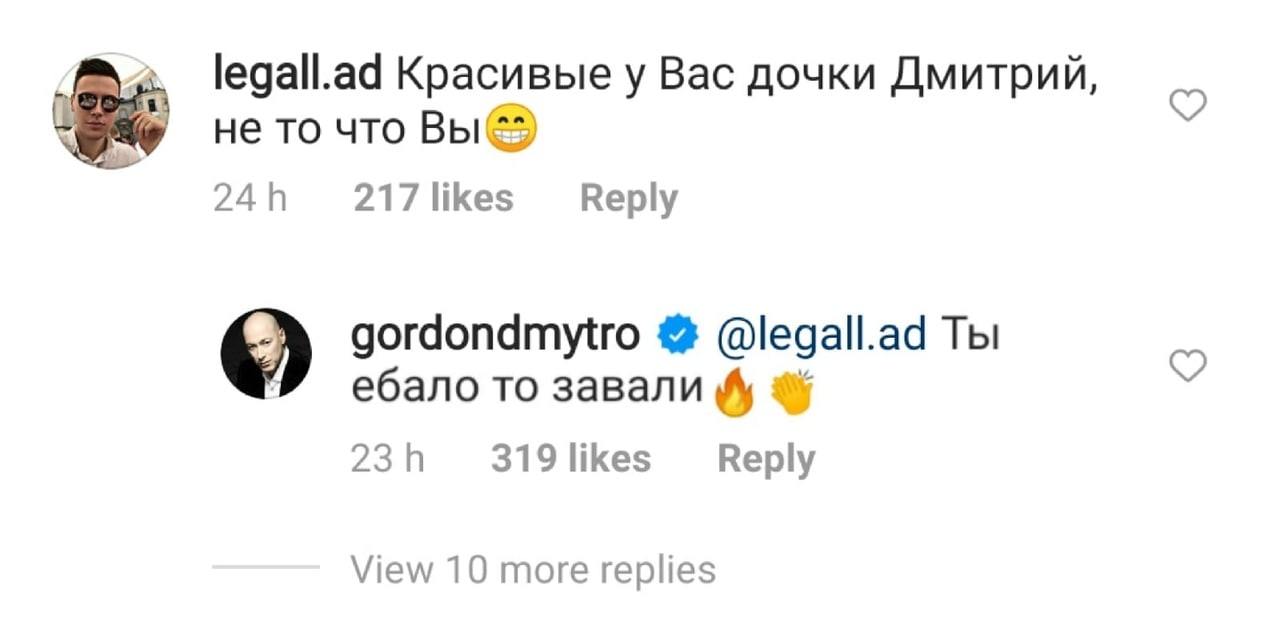The image size is (1280, 622).
Task: Click the grinning face emoji
Action: pyautogui.click(x=510, y=132)
